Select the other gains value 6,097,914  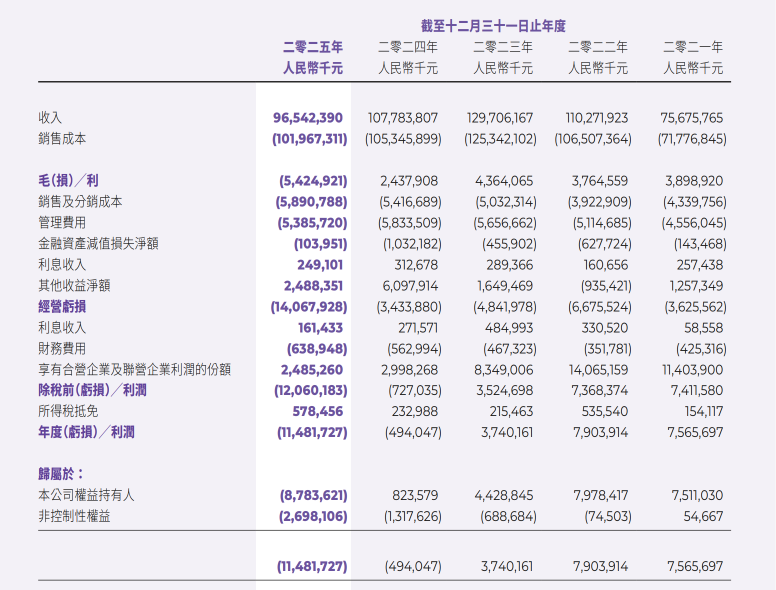(x=410, y=286)
